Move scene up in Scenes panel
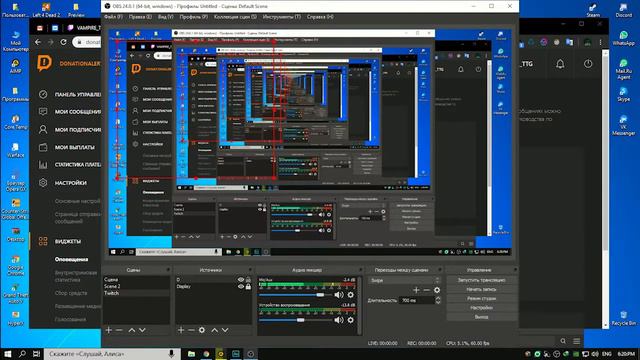Image resolution: width=640 pixels, height=360 pixels. point(132,330)
